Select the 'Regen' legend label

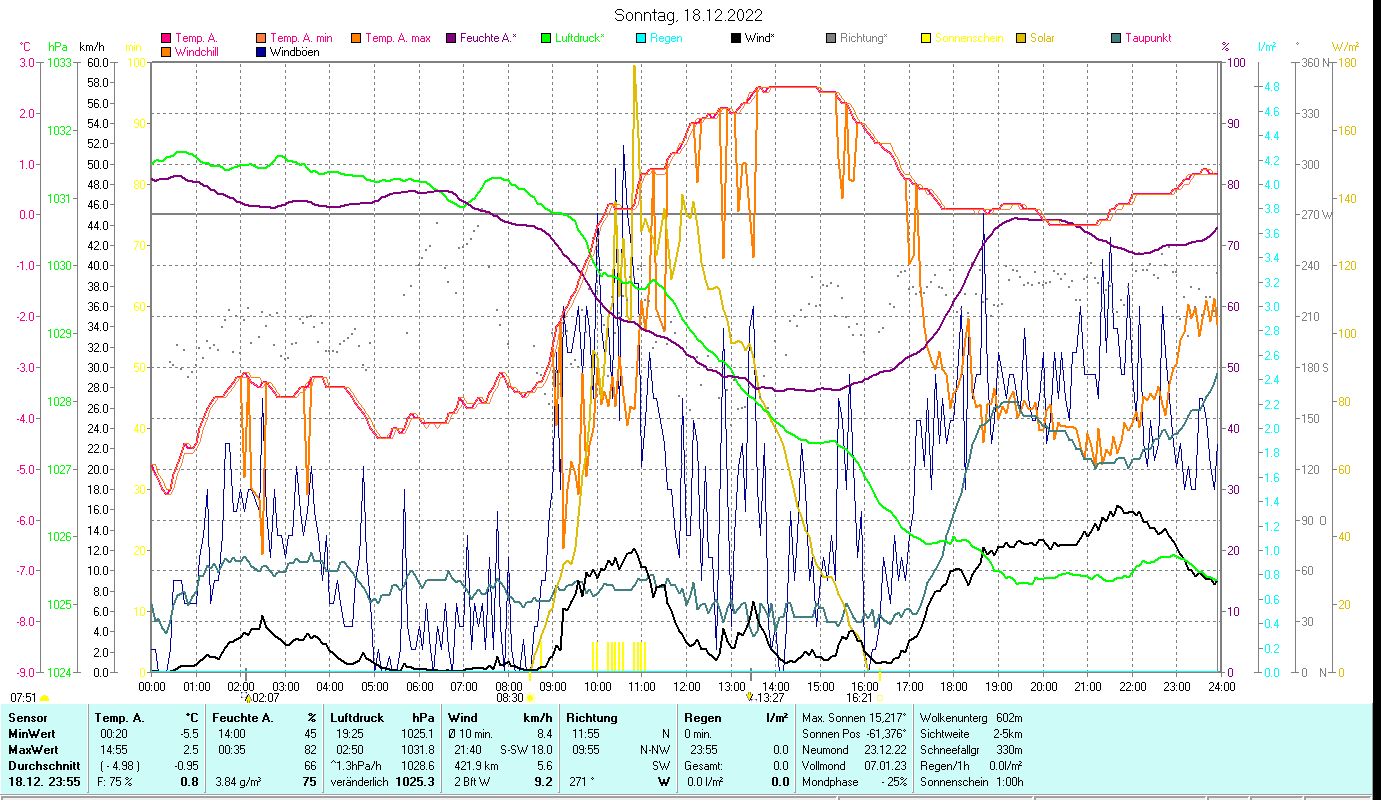tap(666, 39)
